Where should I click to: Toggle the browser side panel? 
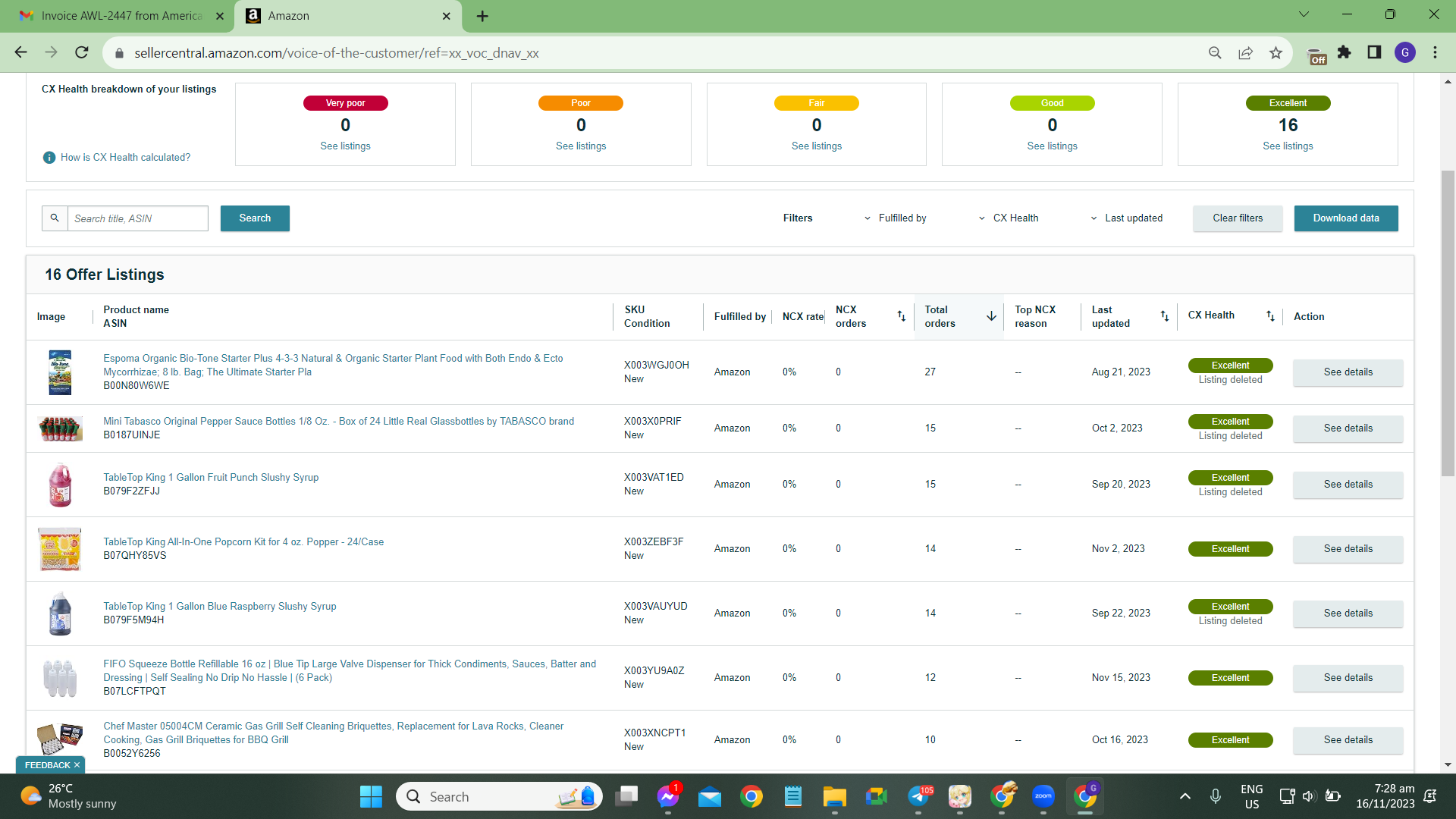point(1374,52)
